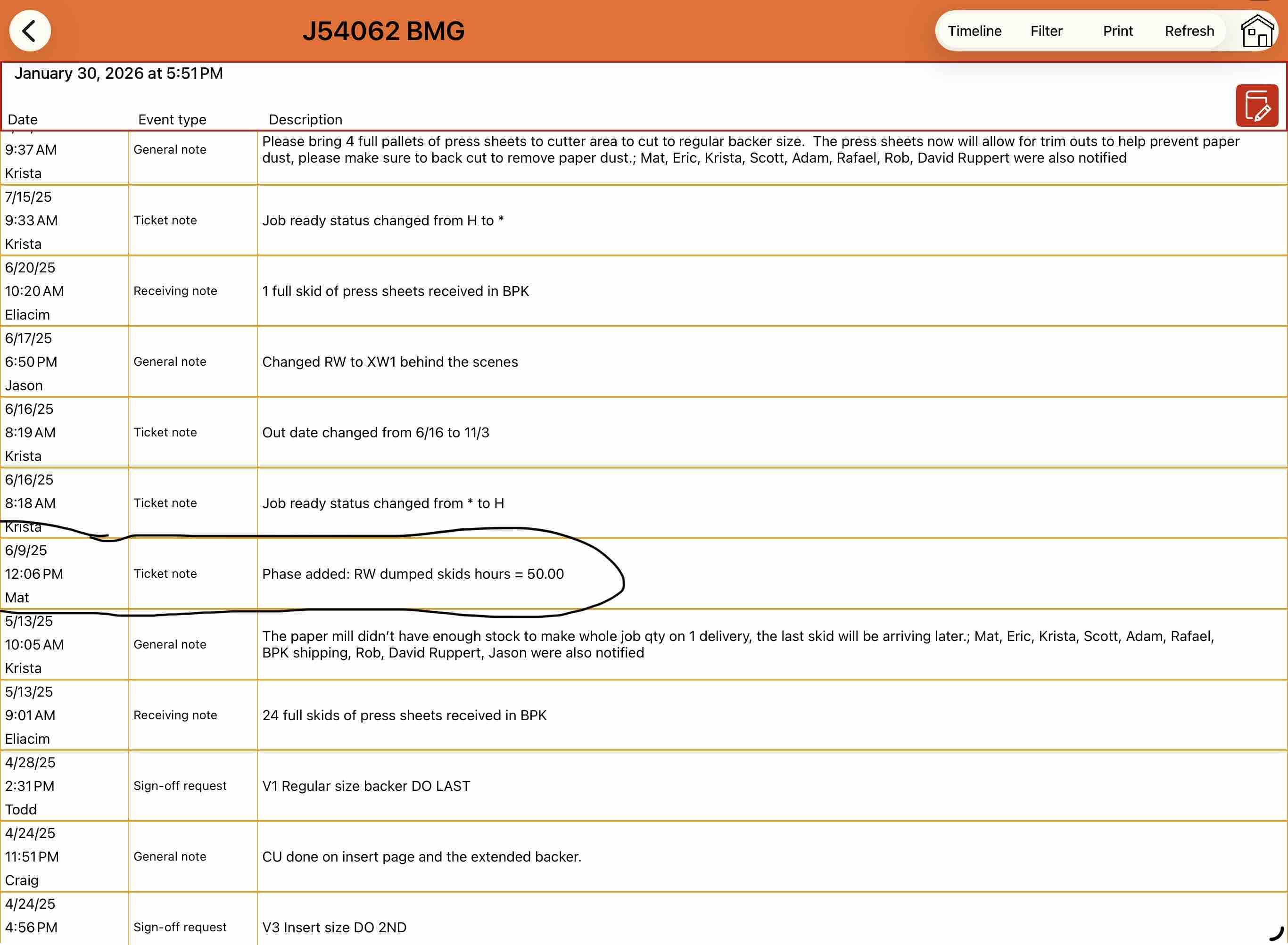This screenshot has width=1288, height=945.
Task: Click the Description column header
Action: pyautogui.click(x=305, y=120)
